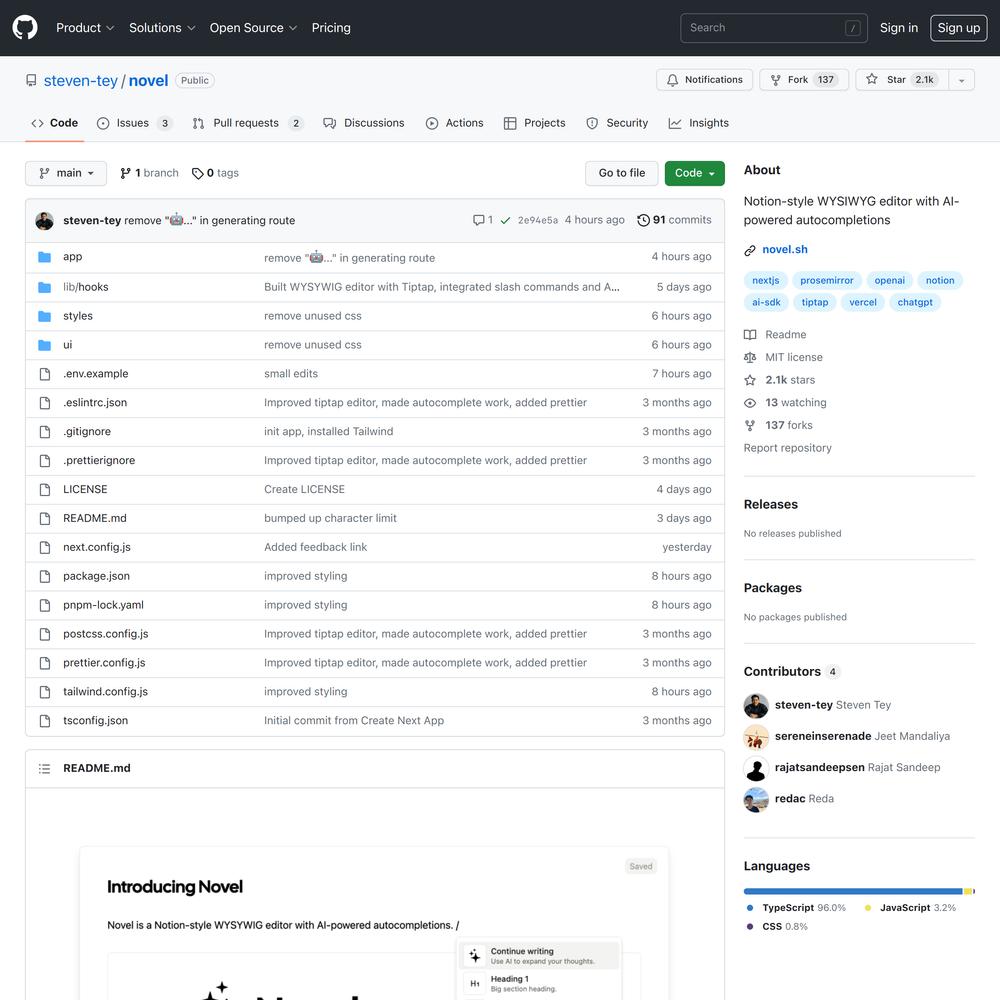Open the GitHub home logo
The width and height of the screenshot is (1000, 1000).
(25, 27)
